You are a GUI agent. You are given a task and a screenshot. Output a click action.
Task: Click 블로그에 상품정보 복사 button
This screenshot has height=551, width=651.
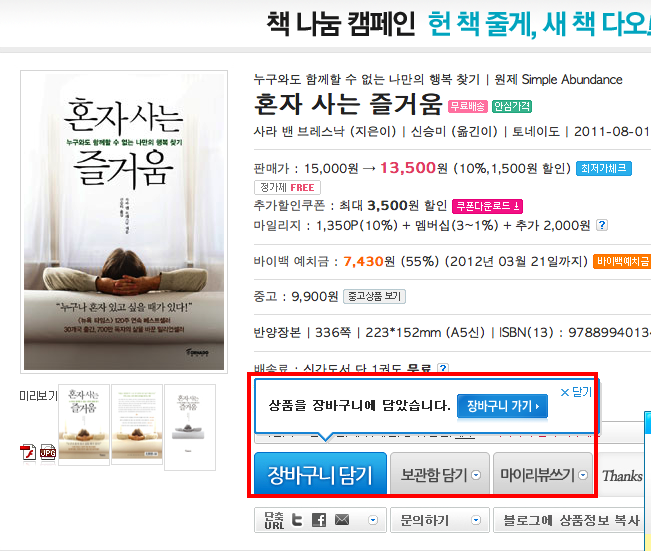pos(571,520)
